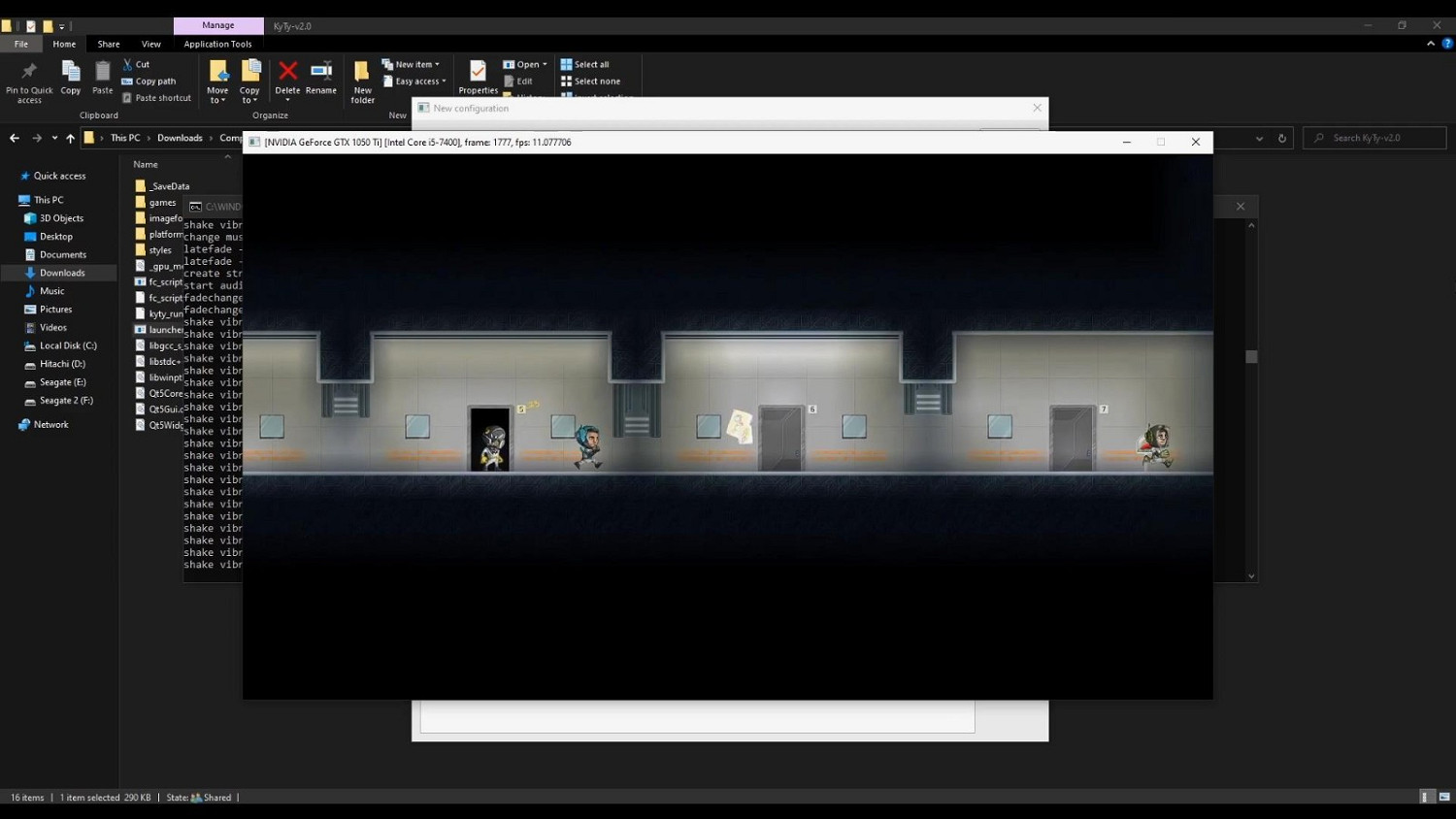Click the Rename icon in ribbon
This screenshot has height=819, width=1456.
(x=320, y=71)
